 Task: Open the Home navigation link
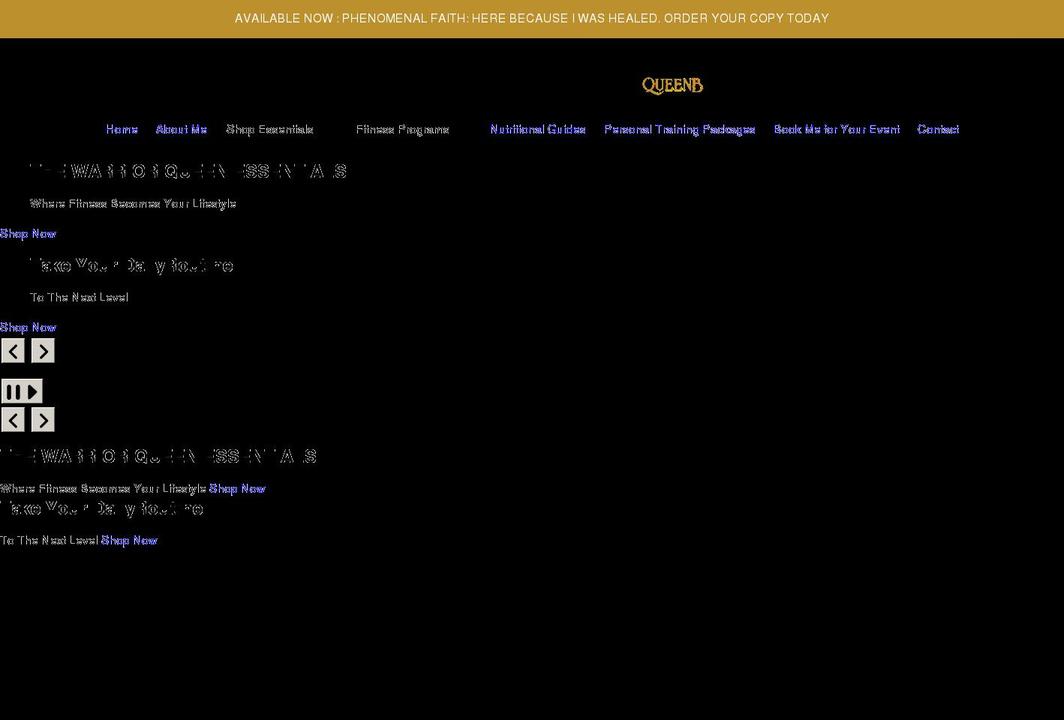[x=122, y=129]
